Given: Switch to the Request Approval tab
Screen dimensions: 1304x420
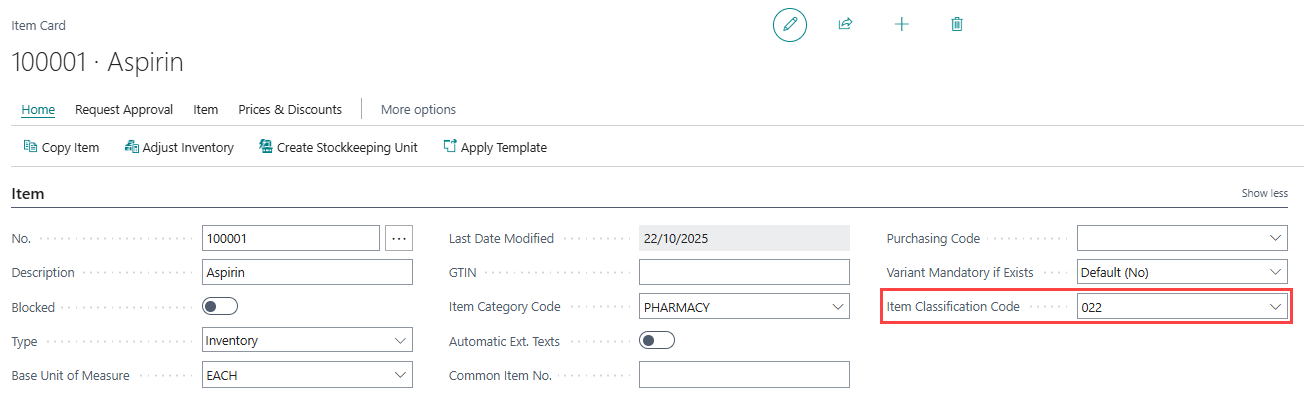Looking at the screenshot, I should pos(124,109).
